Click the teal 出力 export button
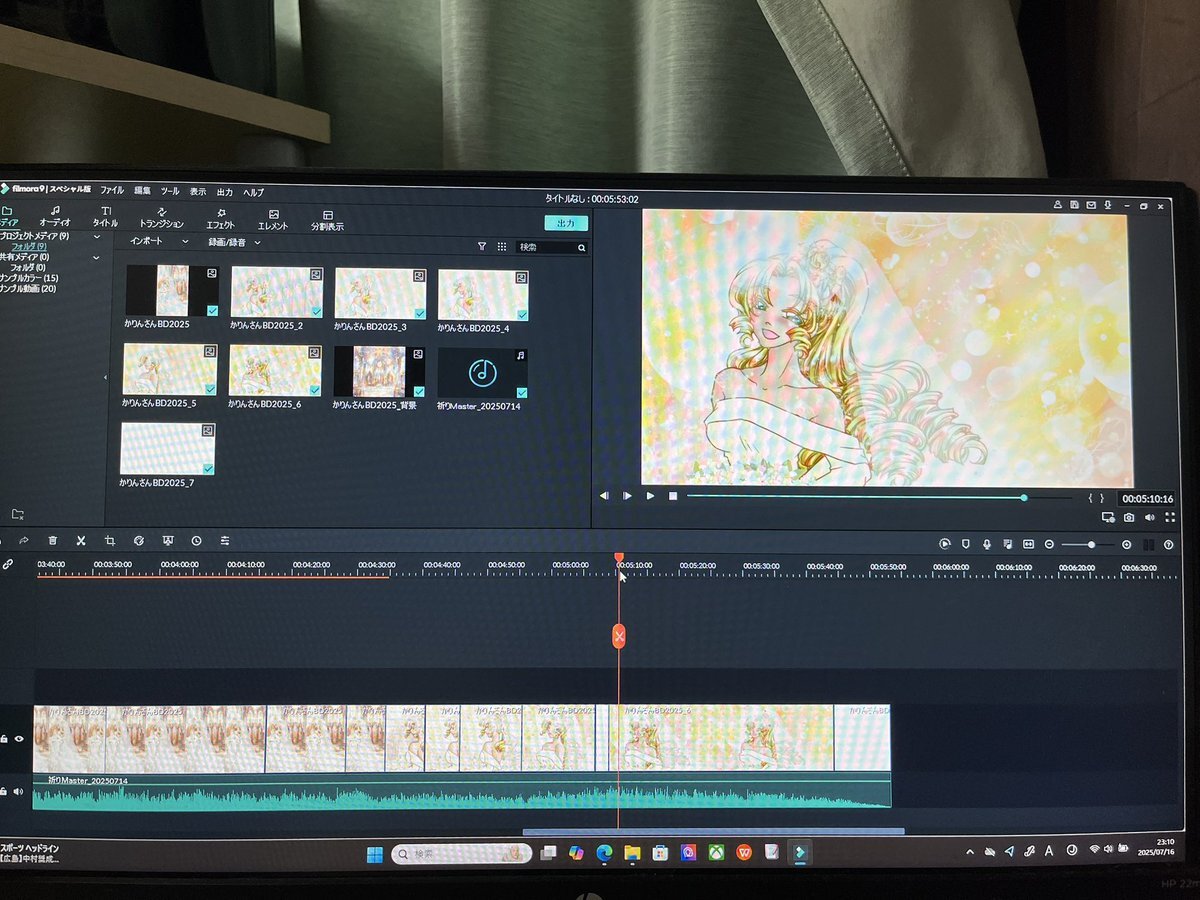The height and width of the screenshot is (900, 1200). tap(566, 223)
